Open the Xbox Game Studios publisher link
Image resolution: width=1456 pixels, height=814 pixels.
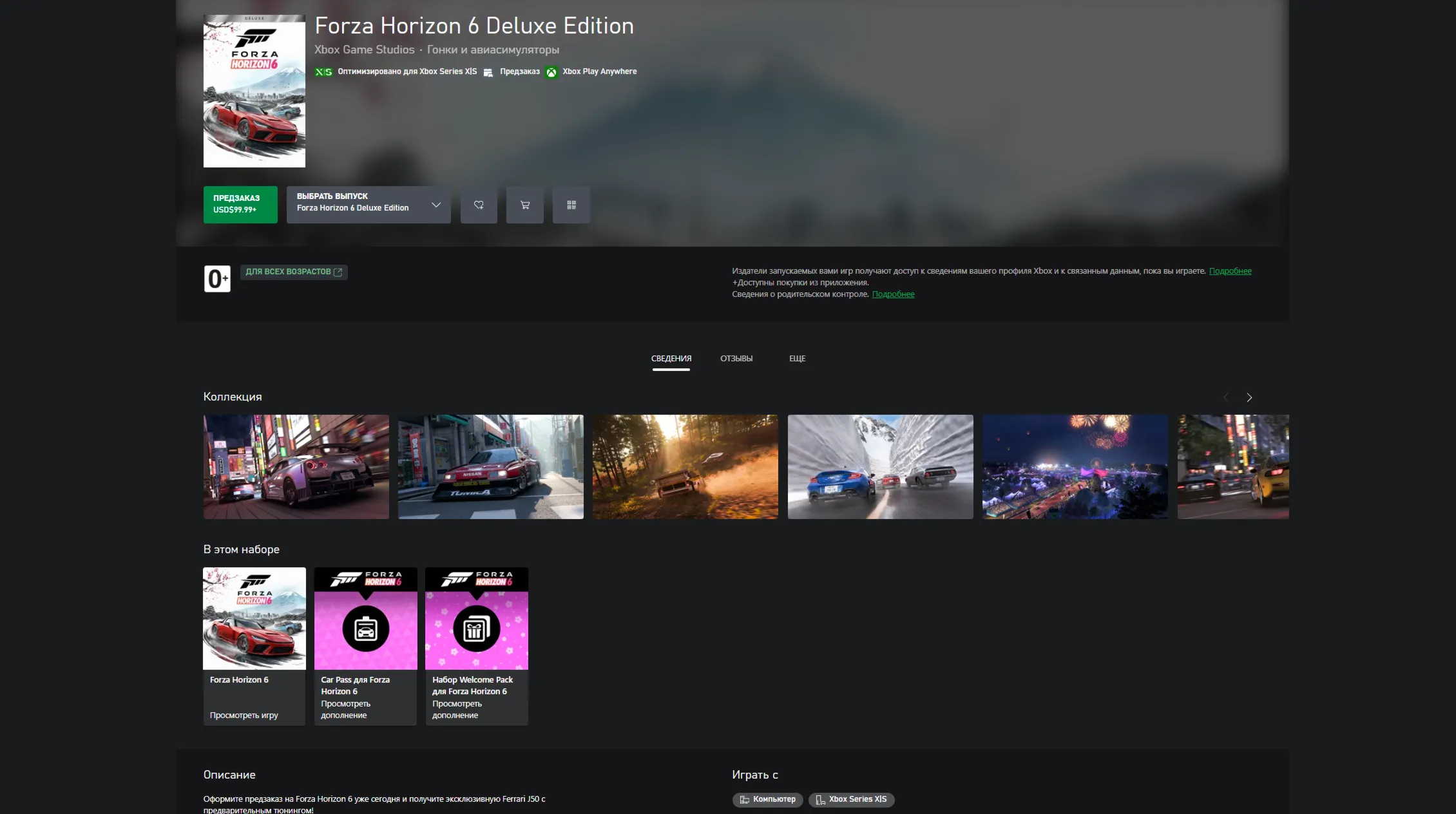click(365, 50)
